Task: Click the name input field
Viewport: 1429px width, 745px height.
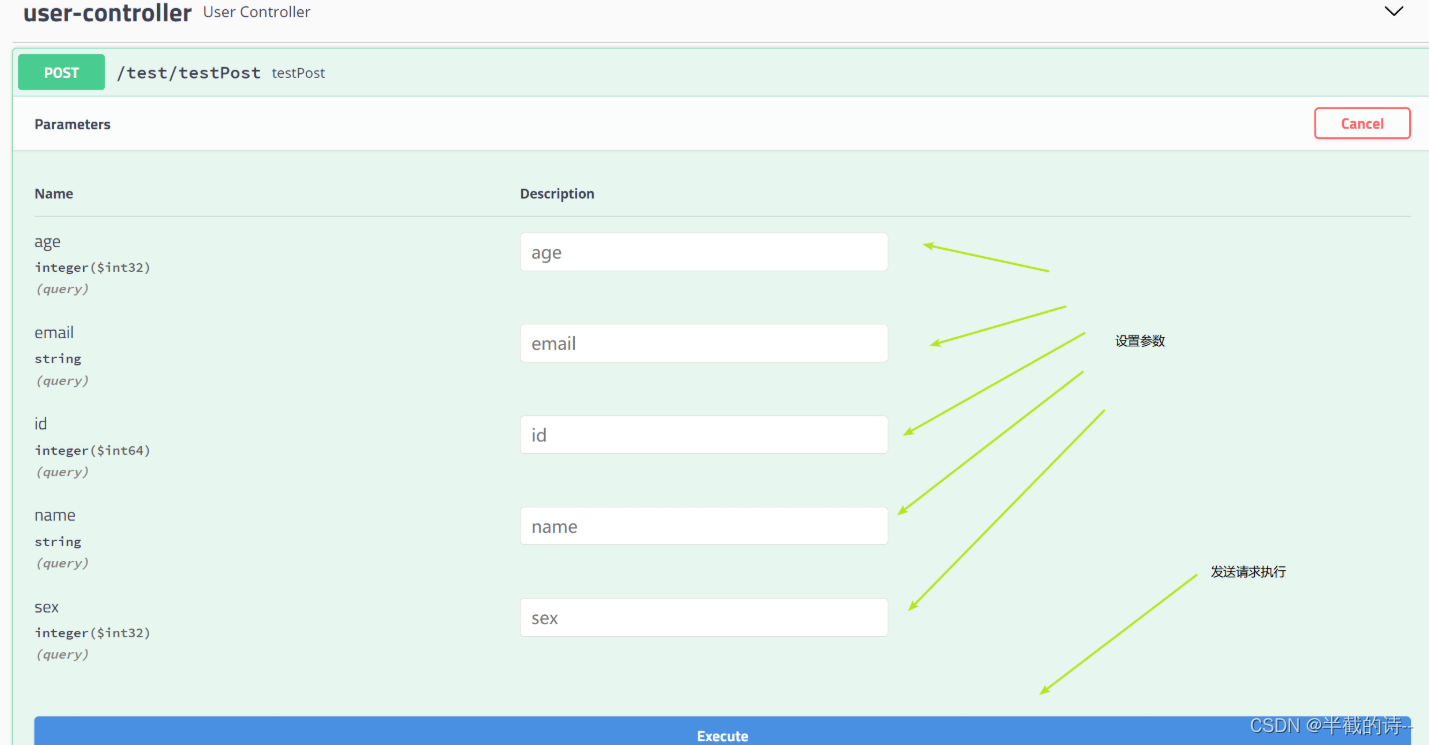Action: [x=703, y=525]
